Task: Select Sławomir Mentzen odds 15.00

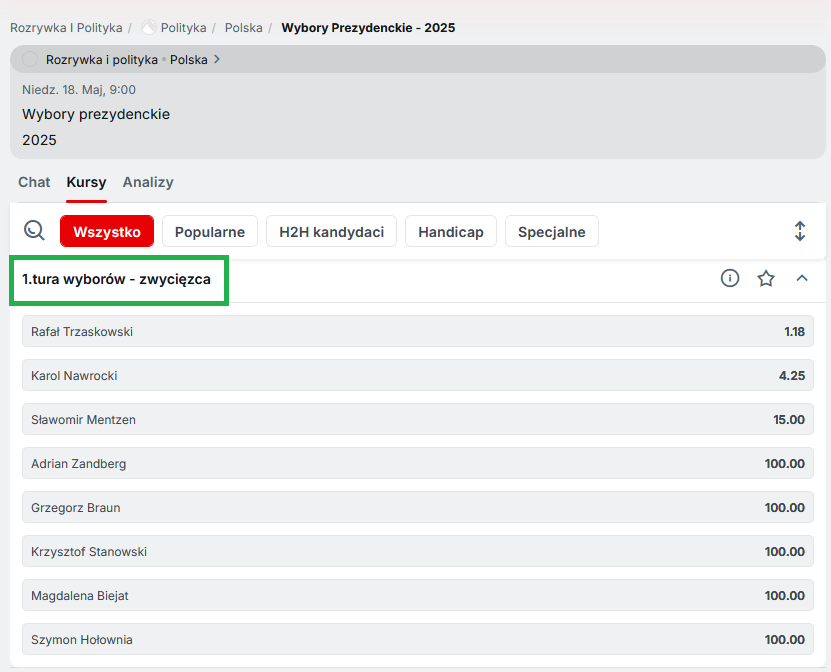Action: (418, 419)
